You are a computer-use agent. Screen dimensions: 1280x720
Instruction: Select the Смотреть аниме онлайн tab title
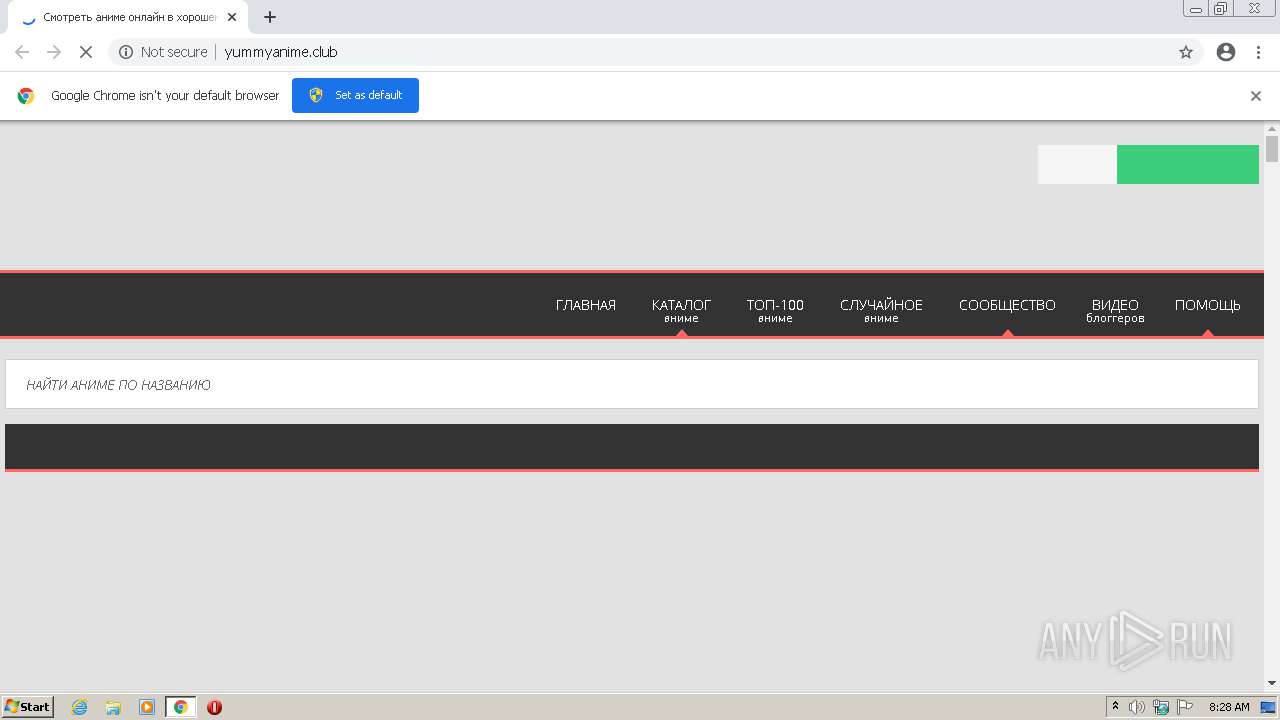(x=130, y=17)
